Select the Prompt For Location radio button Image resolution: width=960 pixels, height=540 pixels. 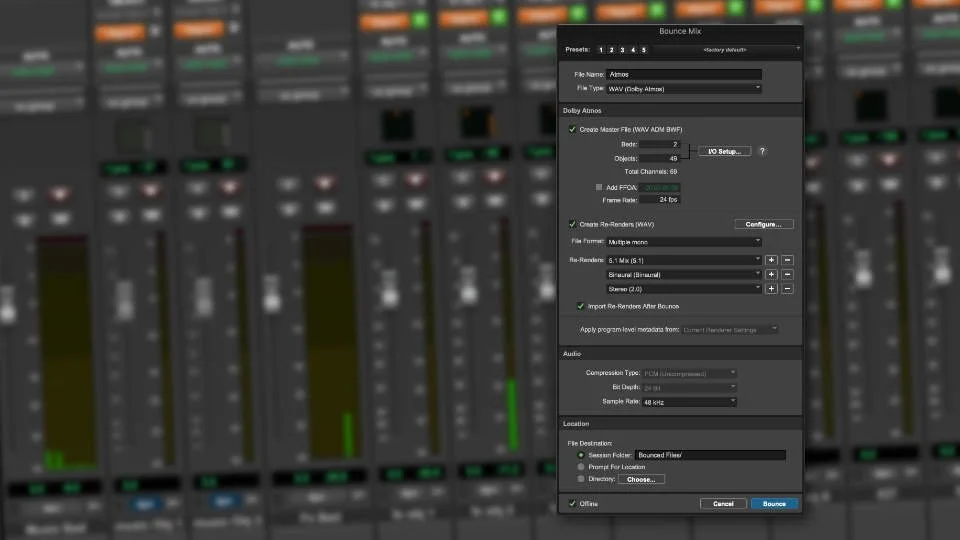coord(580,467)
